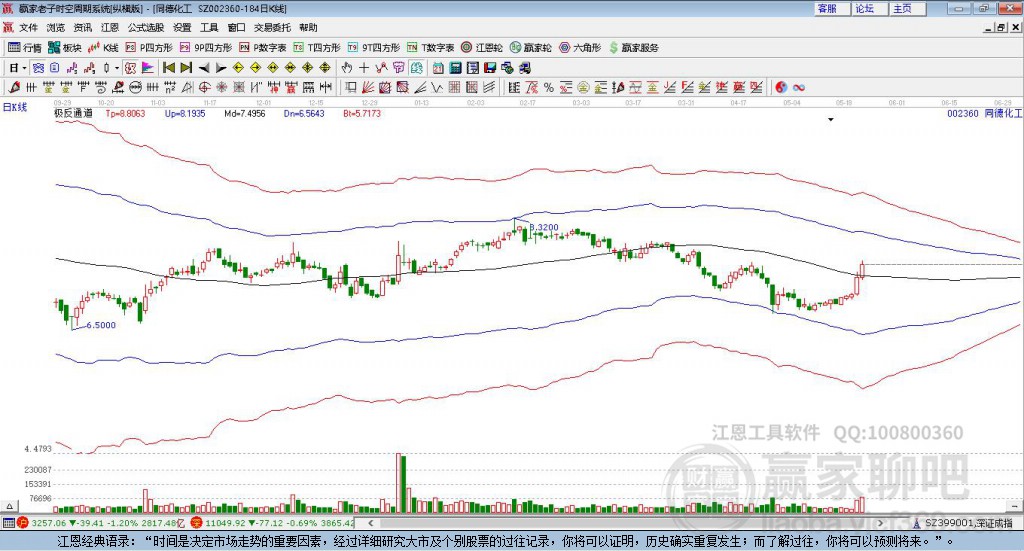1024x551 pixels.
Task: Click the red-blue yin-yang icon
Action: tap(781, 87)
